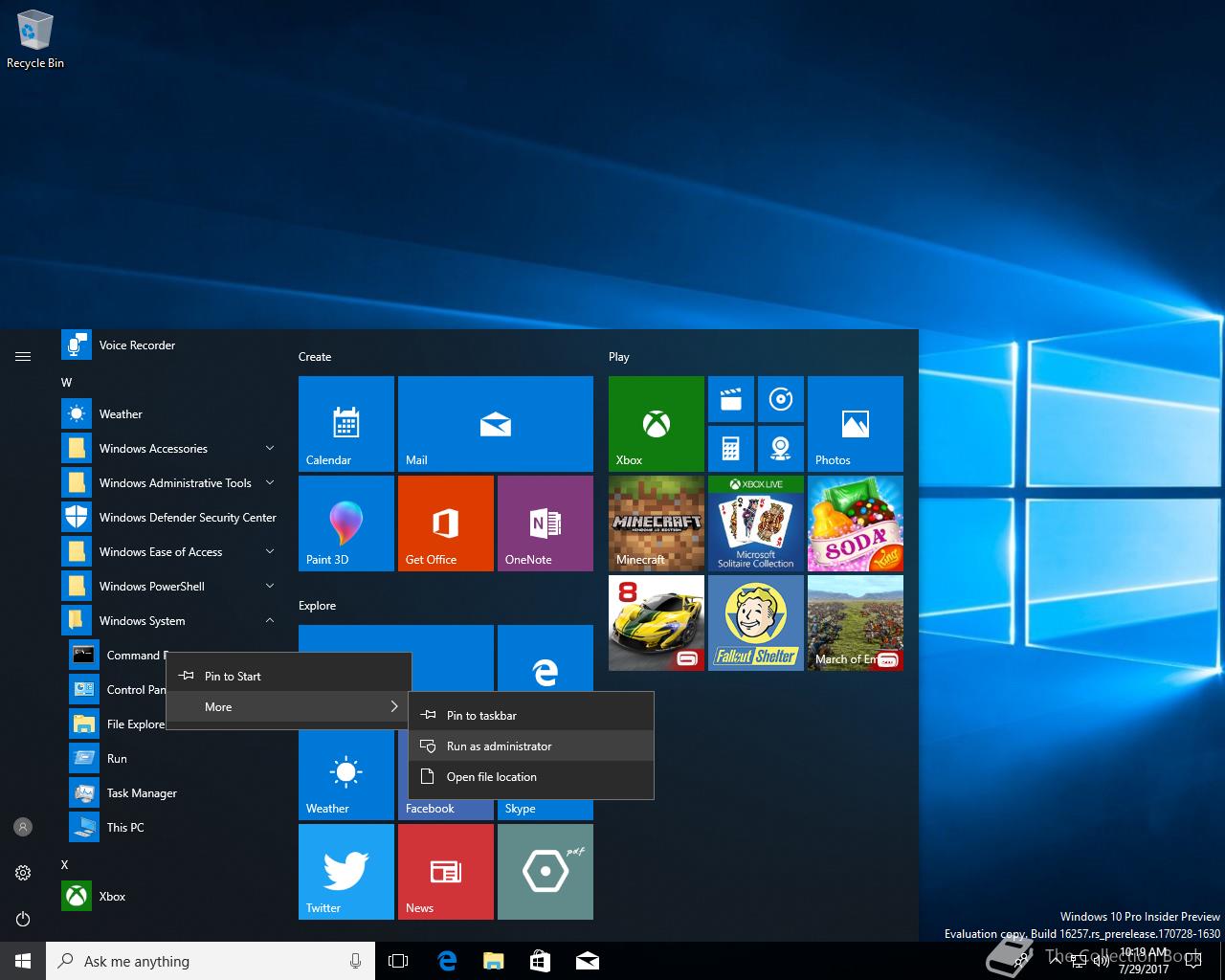1225x980 pixels.
Task: Expand the Windows Administrative Tools folder
Action: [x=169, y=483]
